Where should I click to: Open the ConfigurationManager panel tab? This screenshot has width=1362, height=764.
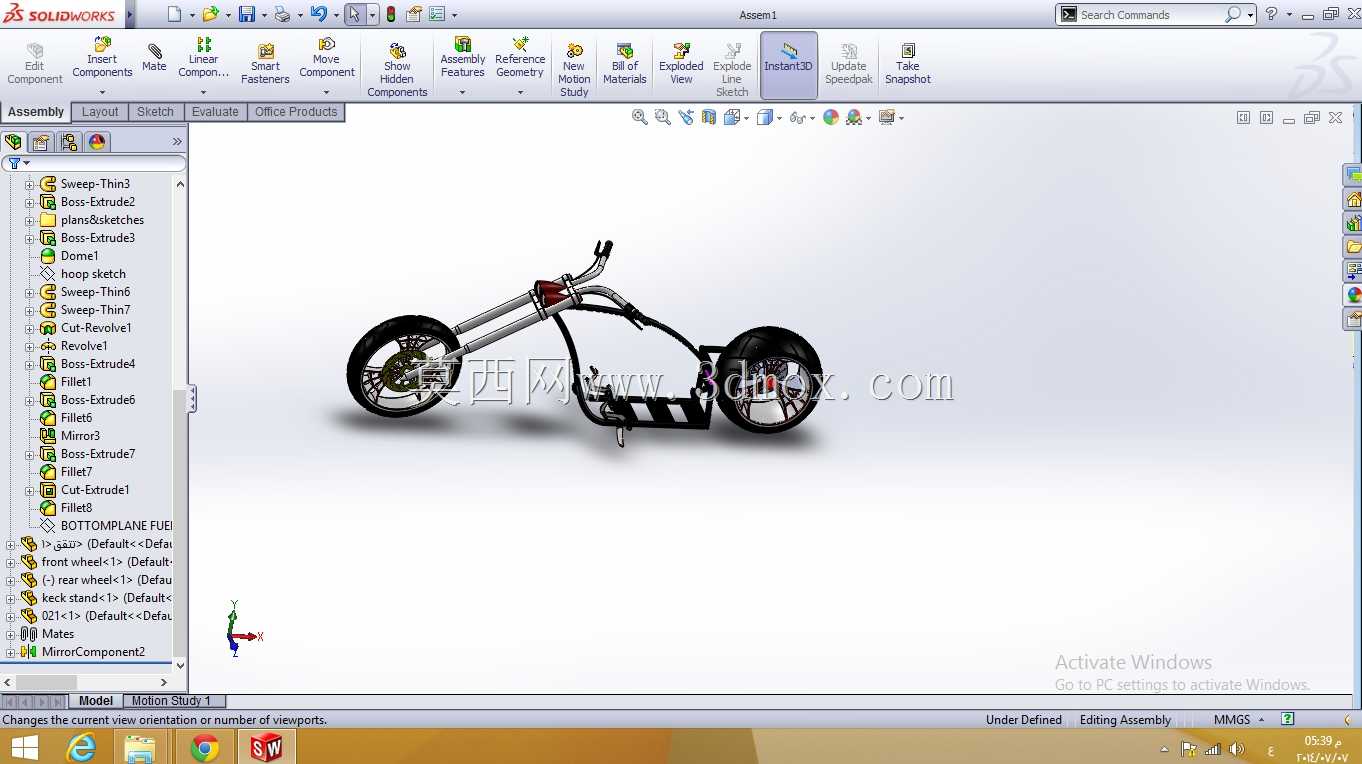click(69, 142)
